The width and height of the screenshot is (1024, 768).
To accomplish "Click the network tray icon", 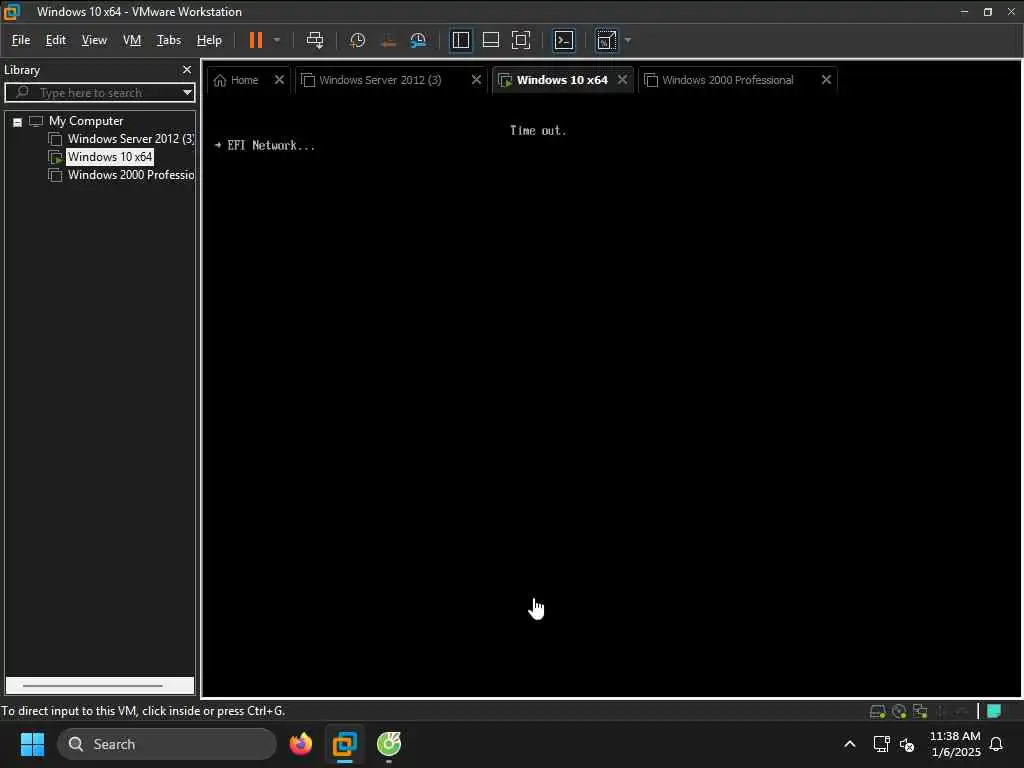I will [x=881, y=744].
